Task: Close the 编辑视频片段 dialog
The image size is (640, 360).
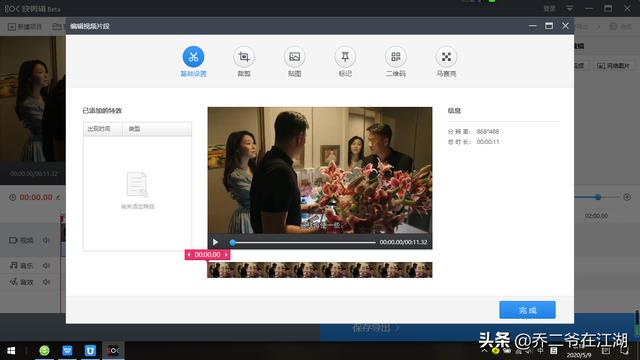Action: pos(565,26)
